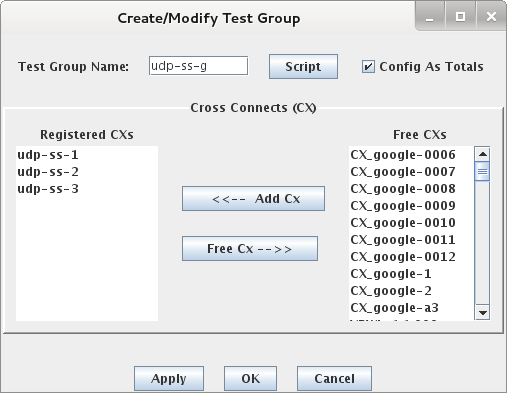
Task: Toggle the Config As Totals checkbox
Action: [x=368, y=67]
